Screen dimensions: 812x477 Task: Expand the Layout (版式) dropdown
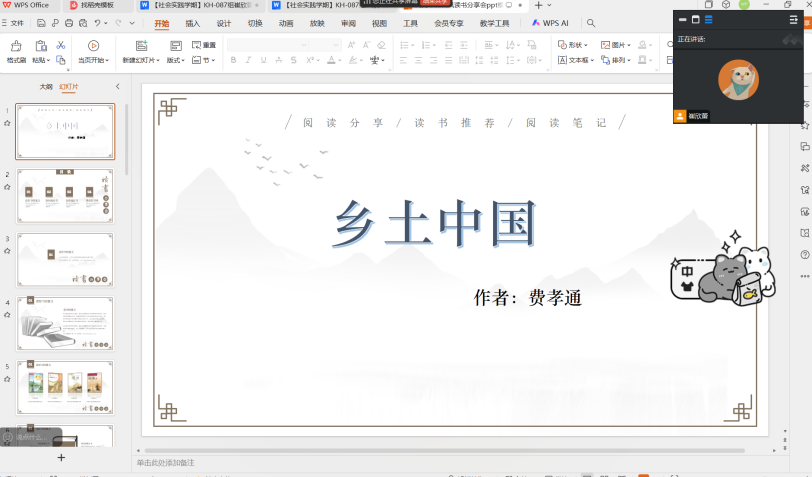coord(175,60)
